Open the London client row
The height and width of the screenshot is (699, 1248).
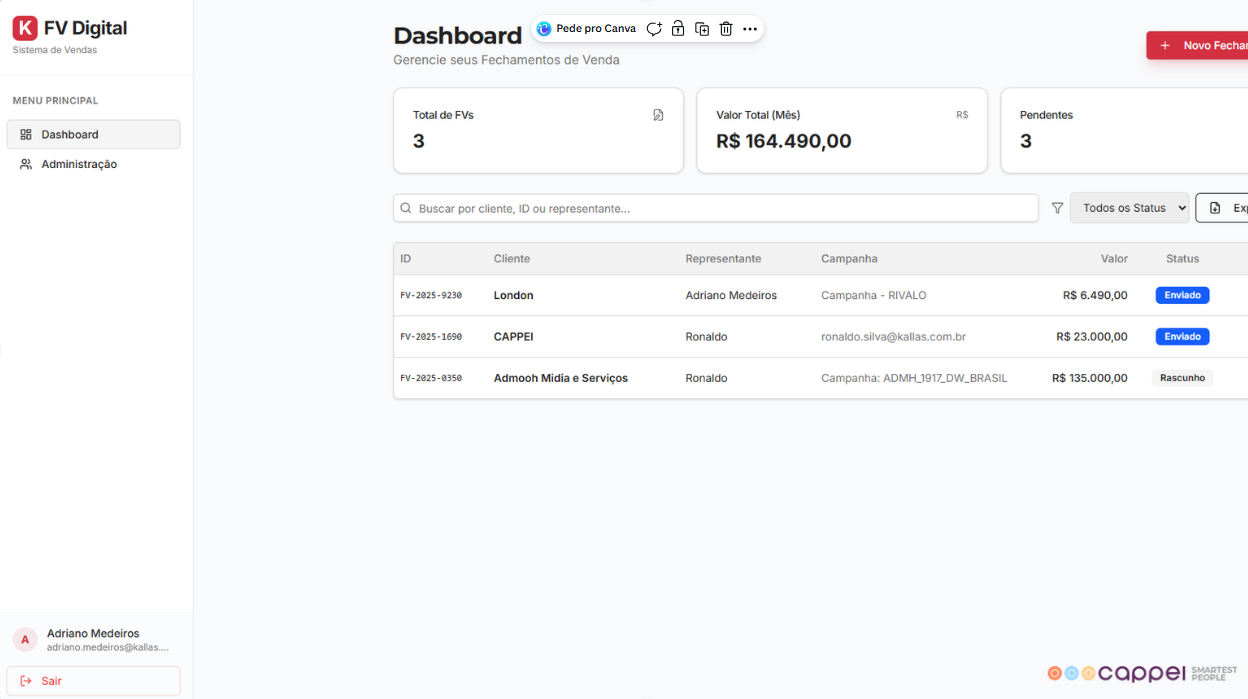(513, 296)
